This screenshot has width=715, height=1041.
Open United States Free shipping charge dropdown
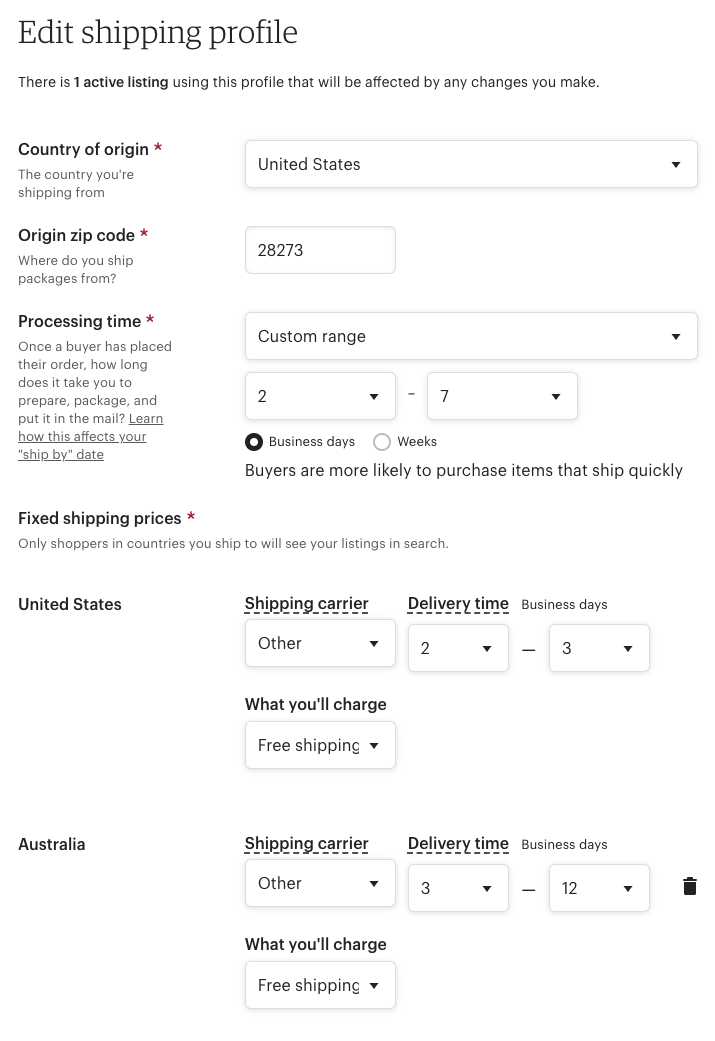pyautogui.click(x=320, y=745)
